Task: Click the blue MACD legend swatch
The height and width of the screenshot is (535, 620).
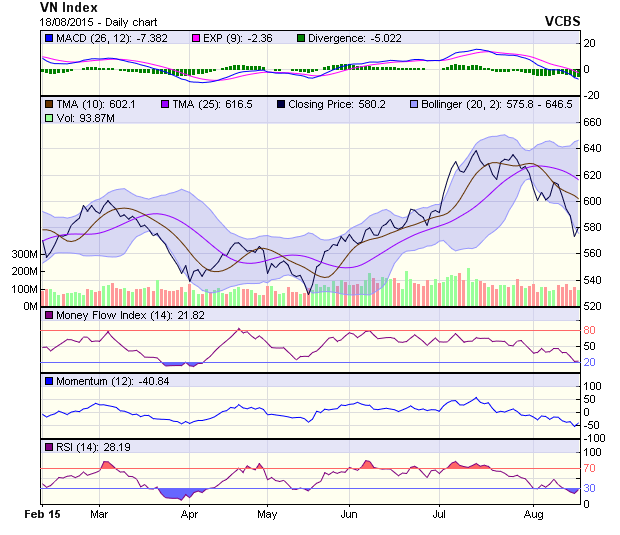Action: click(x=48, y=37)
